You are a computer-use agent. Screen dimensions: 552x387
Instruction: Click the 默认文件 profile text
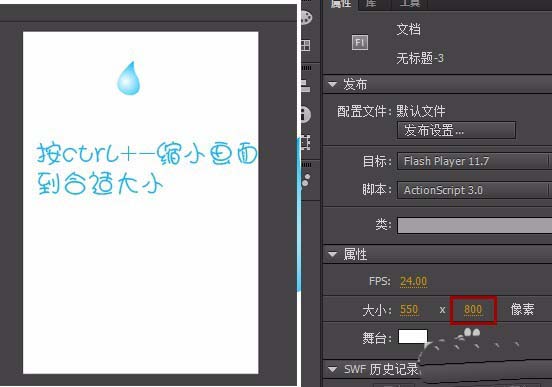421,111
